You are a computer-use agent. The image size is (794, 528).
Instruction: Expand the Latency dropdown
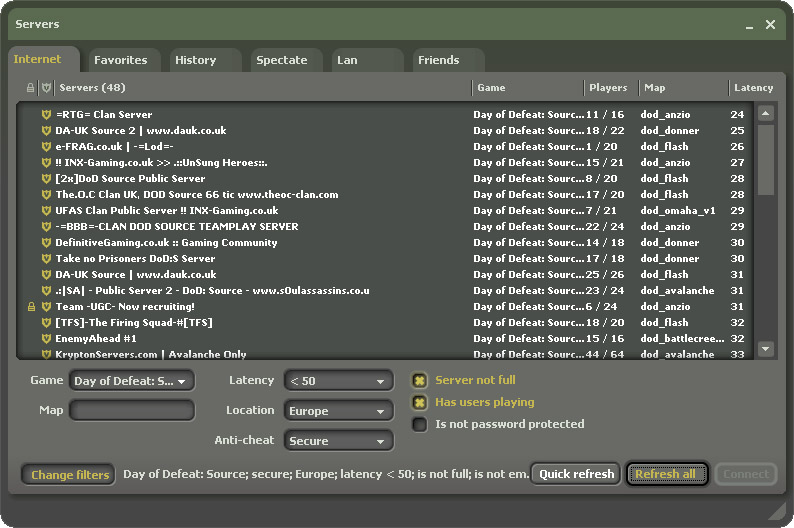click(x=339, y=381)
